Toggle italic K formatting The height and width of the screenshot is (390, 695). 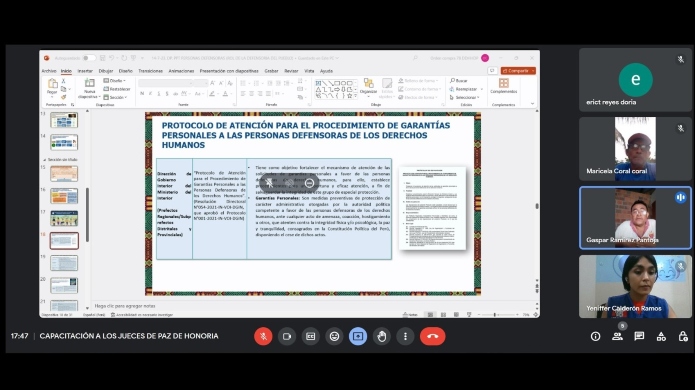[150, 94]
